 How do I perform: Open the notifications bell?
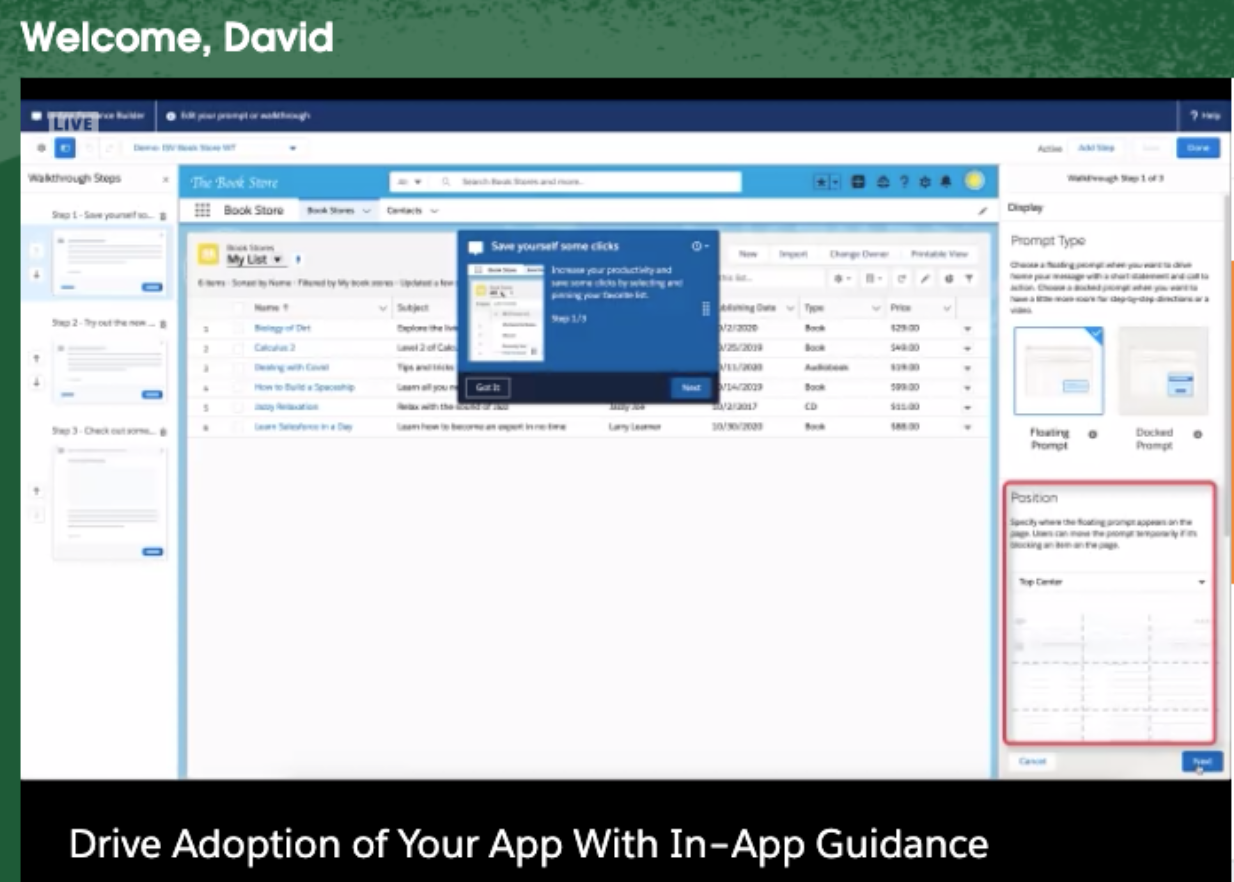[946, 182]
